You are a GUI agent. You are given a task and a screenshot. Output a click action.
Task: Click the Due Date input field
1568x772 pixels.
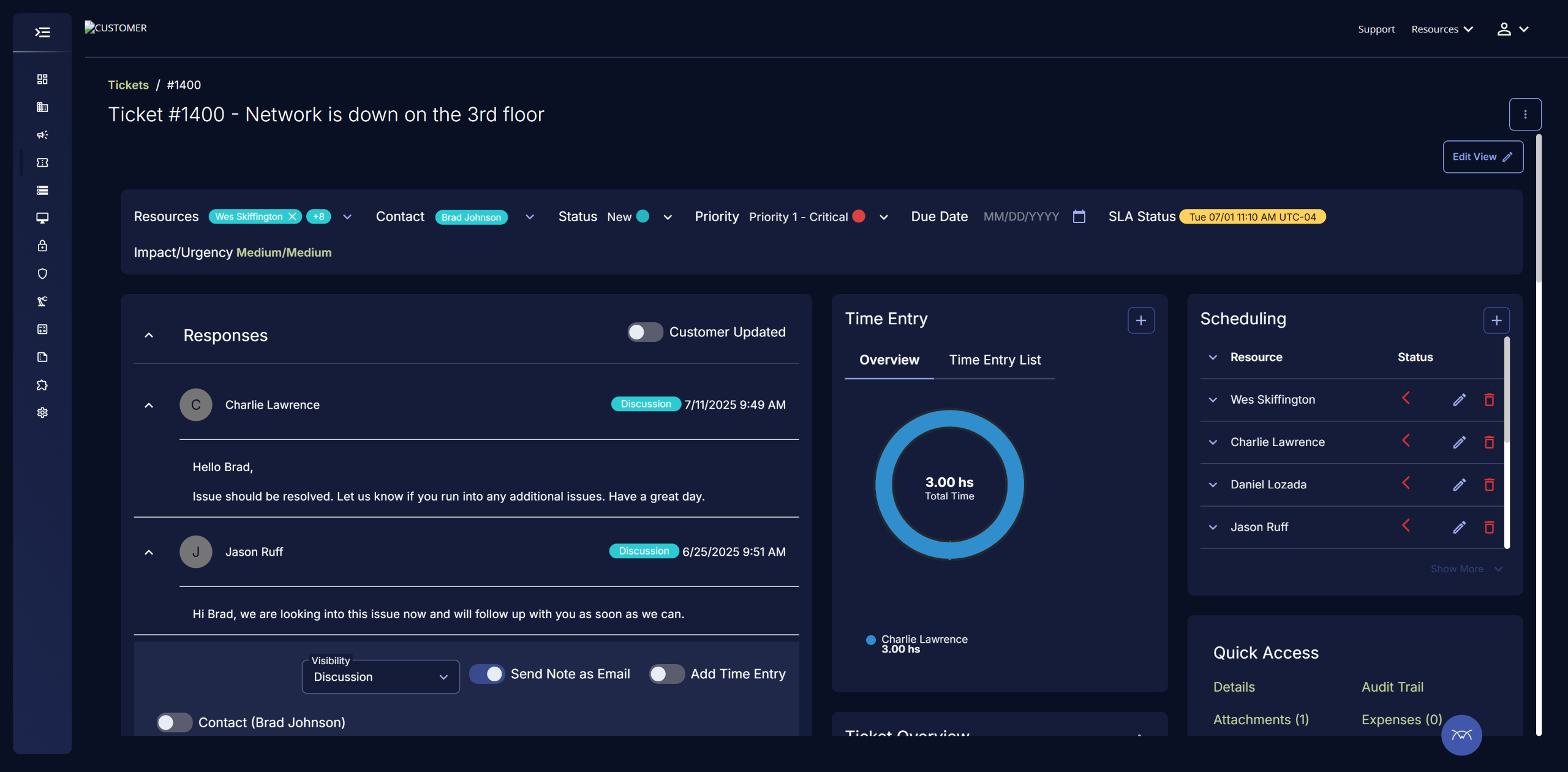point(1021,217)
